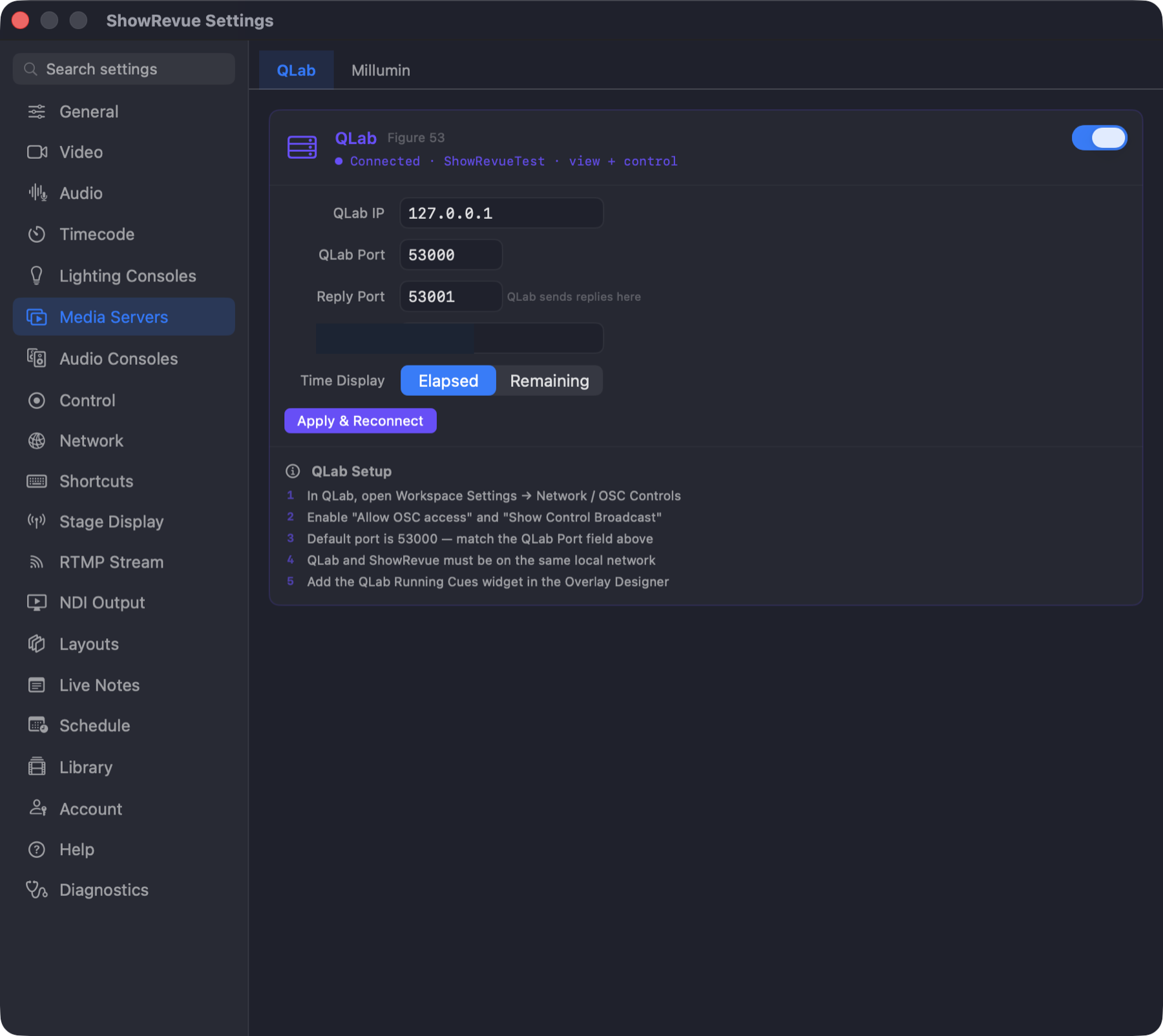Click the Search settings field
This screenshot has height=1036, width=1163.
click(x=124, y=69)
